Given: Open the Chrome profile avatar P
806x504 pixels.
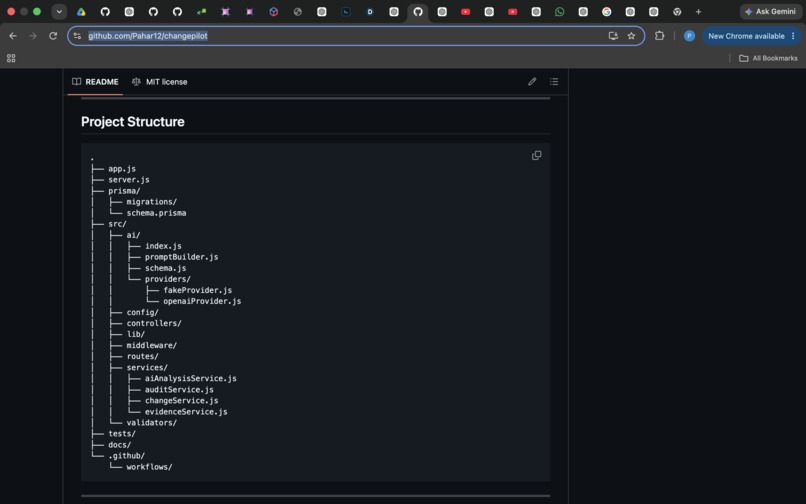Looking at the screenshot, I should point(689,36).
